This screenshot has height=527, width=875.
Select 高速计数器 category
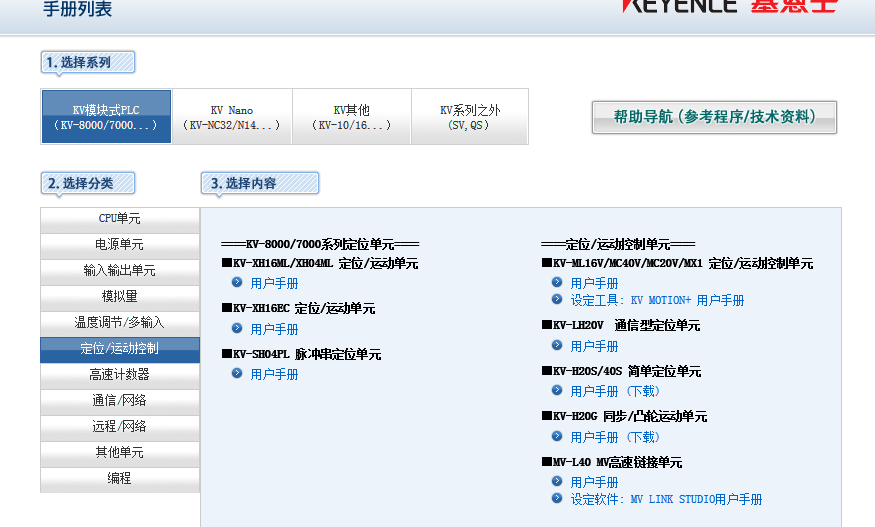pyautogui.click(x=120, y=374)
